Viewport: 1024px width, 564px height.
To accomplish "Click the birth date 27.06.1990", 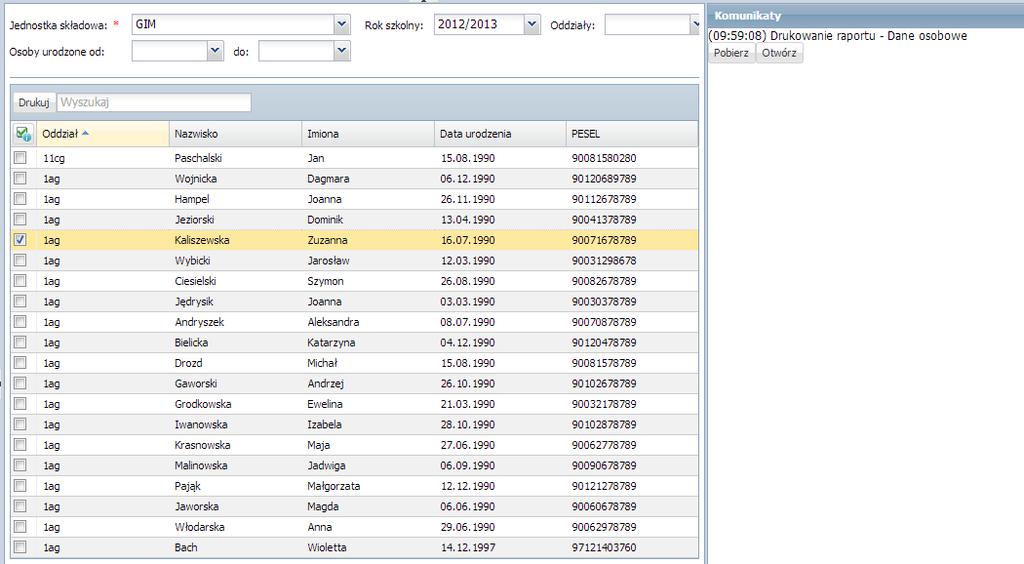I will [x=468, y=445].
